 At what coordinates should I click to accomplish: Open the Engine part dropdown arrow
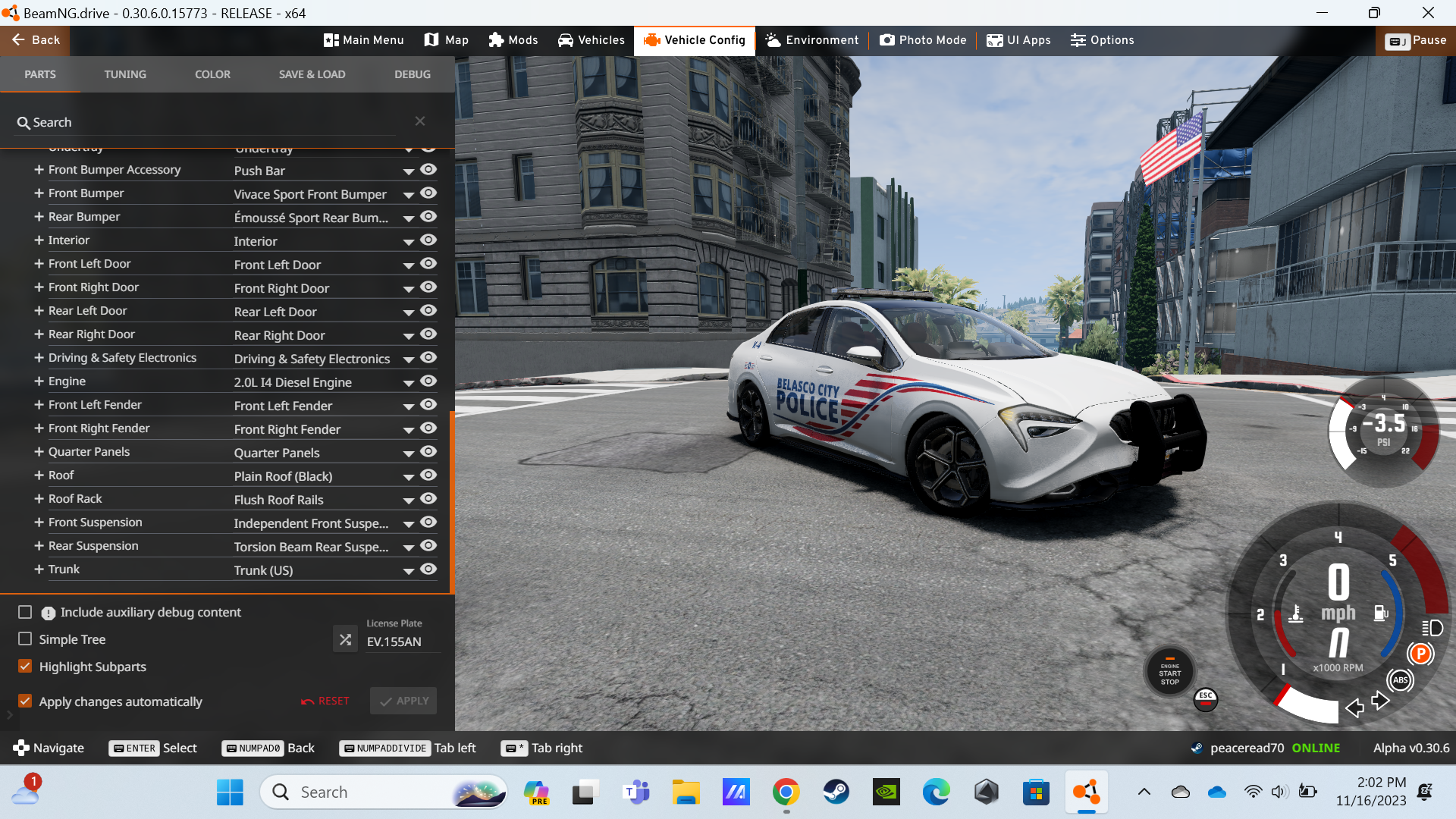tap(409, 383)
